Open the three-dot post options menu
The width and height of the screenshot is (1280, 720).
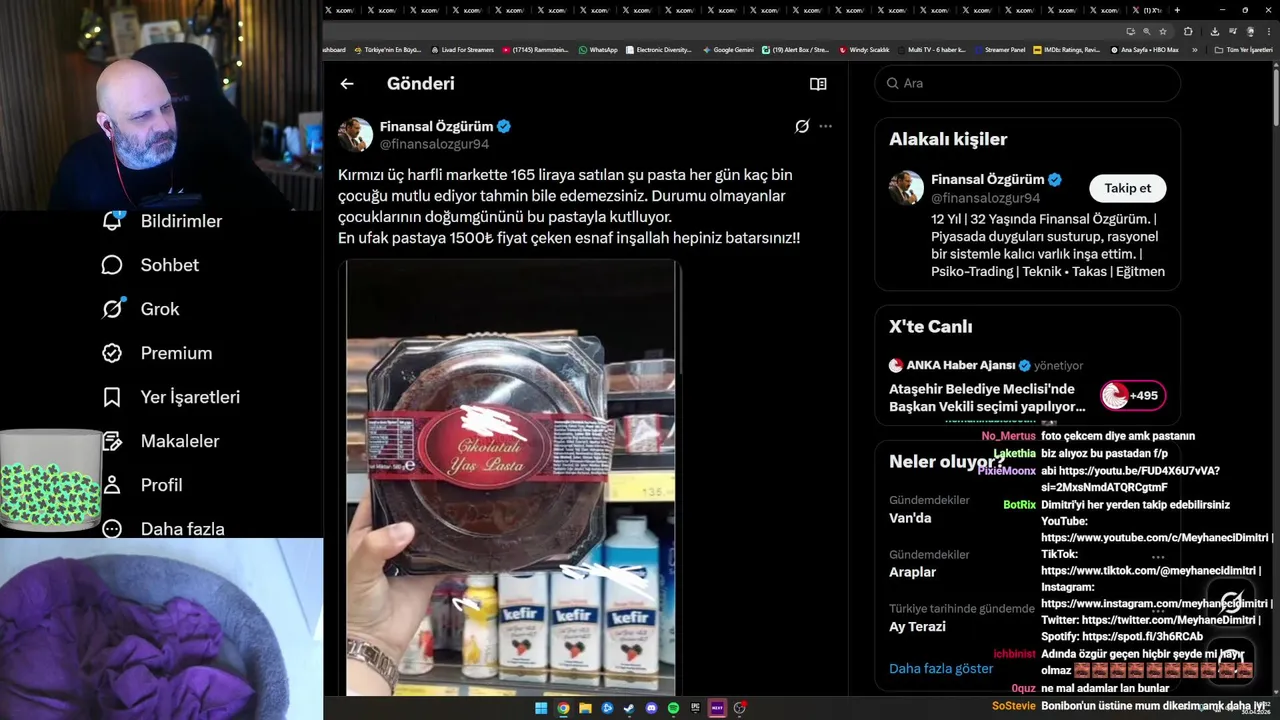point(825,126)
